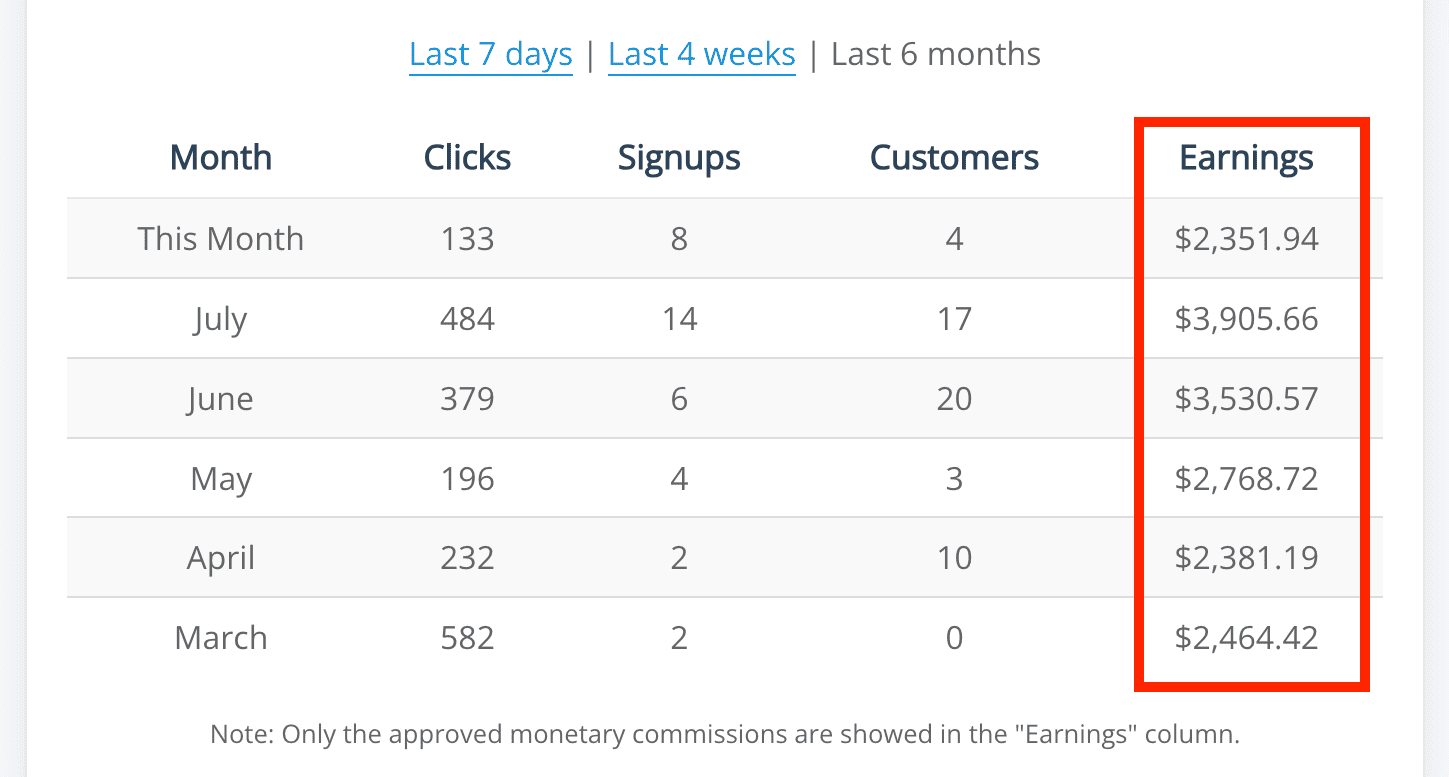Click This Month's earnings $2,351.94
This screenshot has width=1449, height=777.
pyautogui.click(x=1246, y=238)
